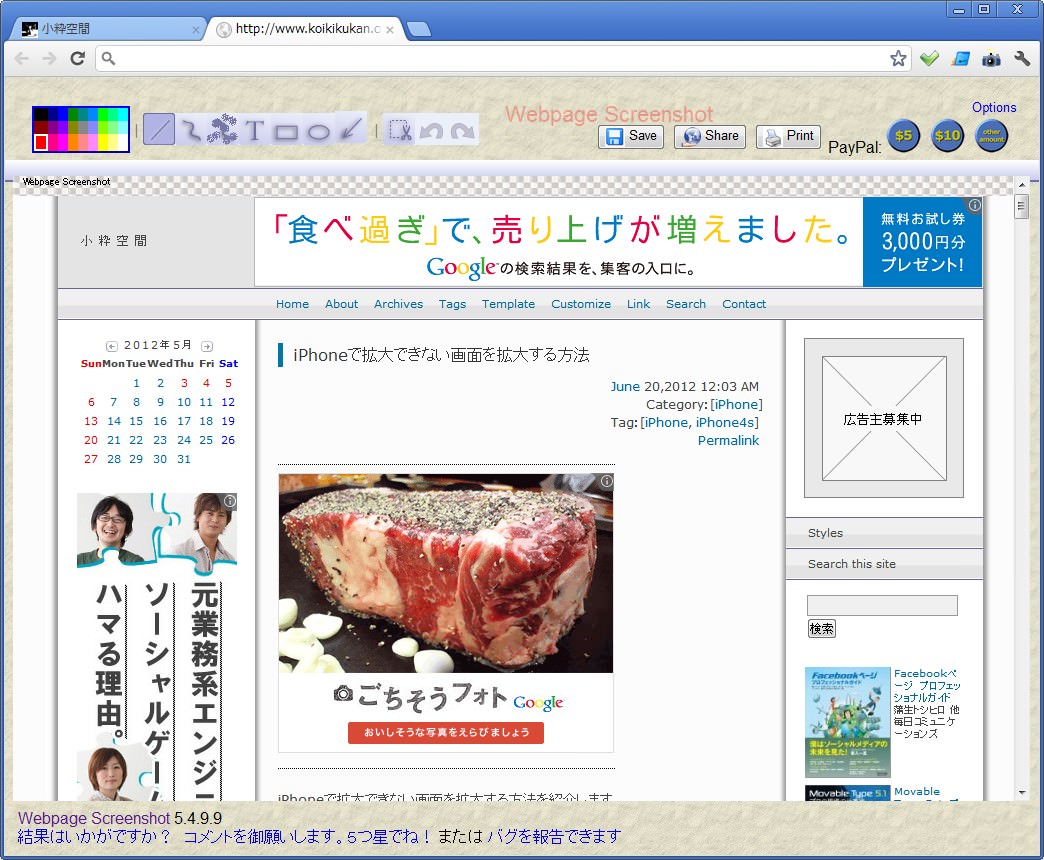Open the Search menu item

pos(686,304)
